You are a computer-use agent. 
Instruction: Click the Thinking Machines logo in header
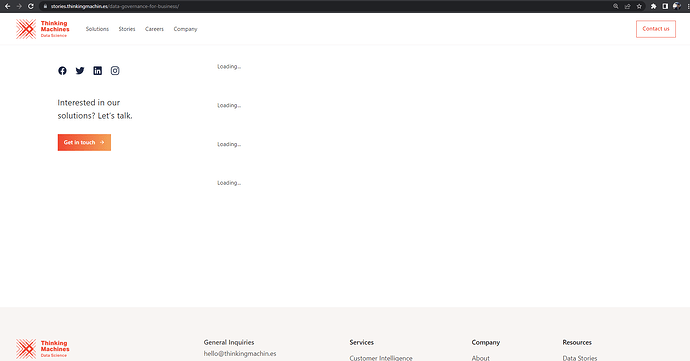[43, 29]
